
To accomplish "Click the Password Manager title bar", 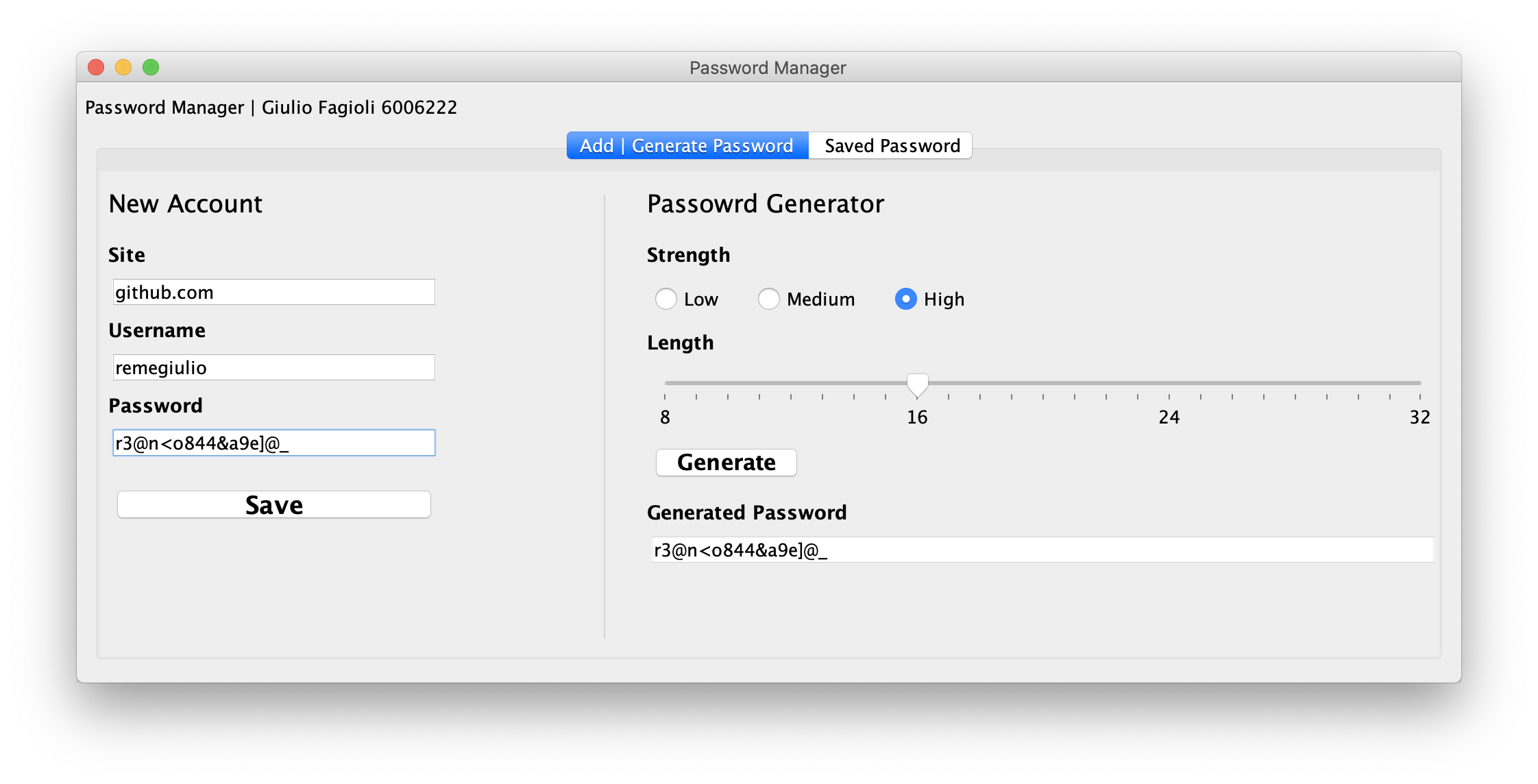I will pos(768,68).
